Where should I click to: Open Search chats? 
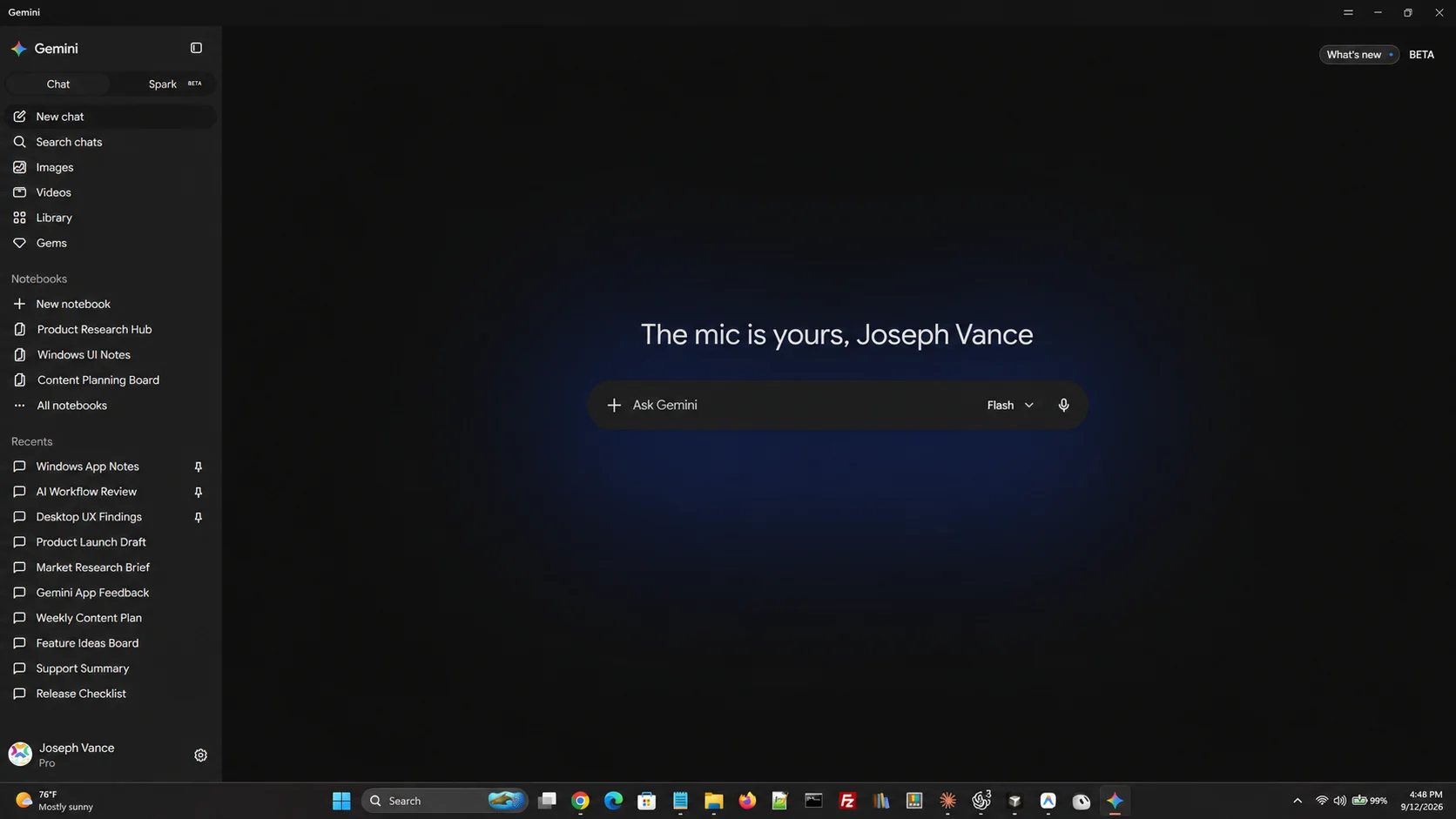(110, 142)
